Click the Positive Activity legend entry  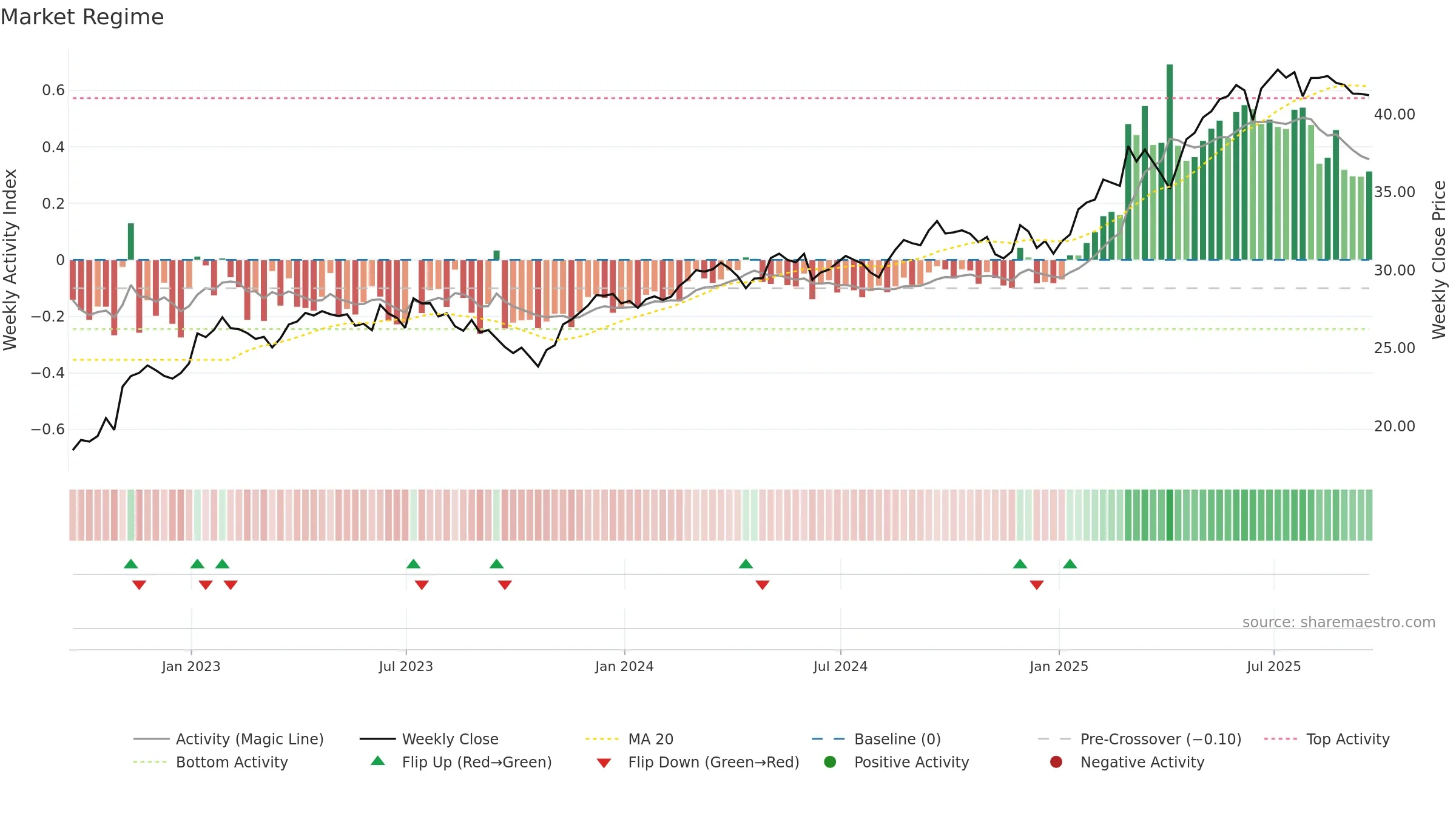click(897, 762)
